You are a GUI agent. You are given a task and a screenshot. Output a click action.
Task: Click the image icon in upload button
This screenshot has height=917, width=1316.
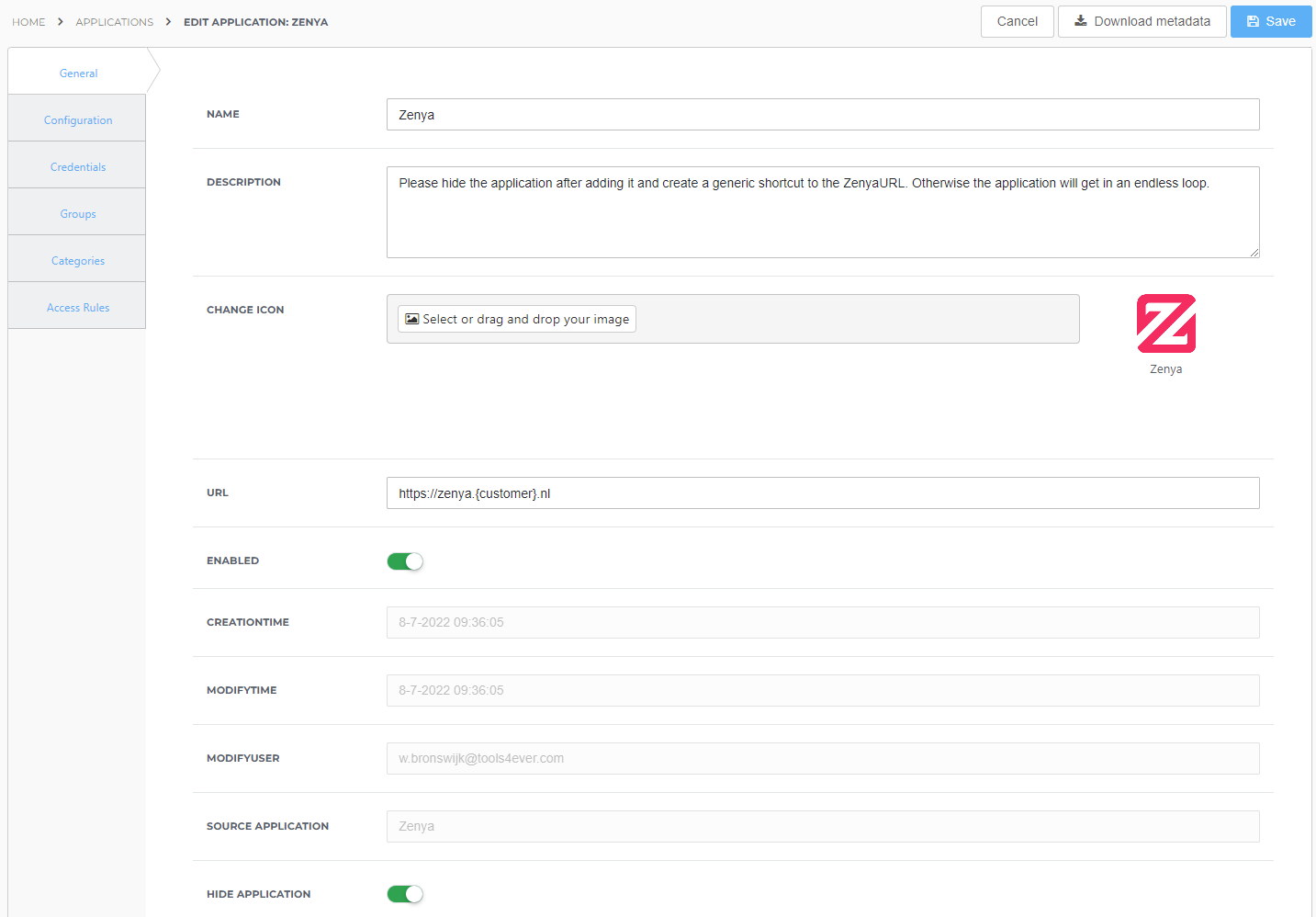click(411, 319)
